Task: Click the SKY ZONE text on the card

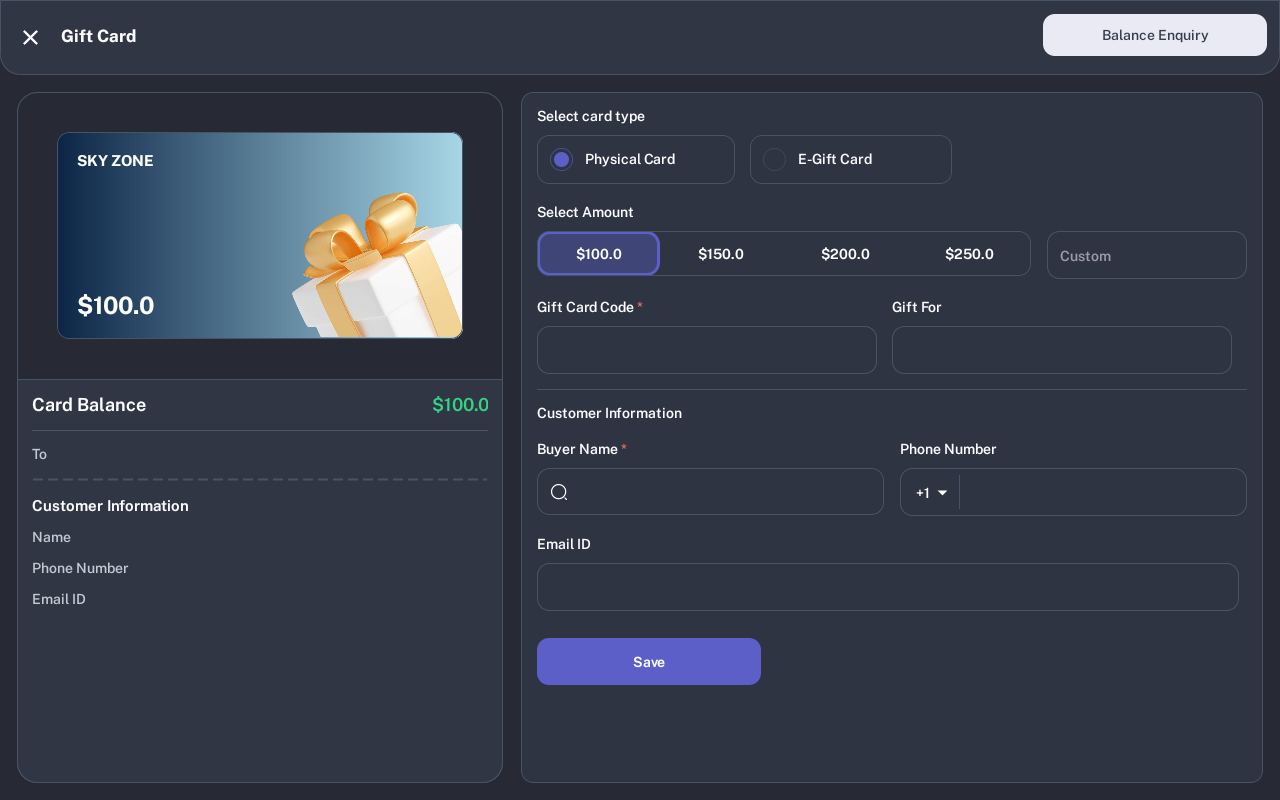Action: pos(115,161)
